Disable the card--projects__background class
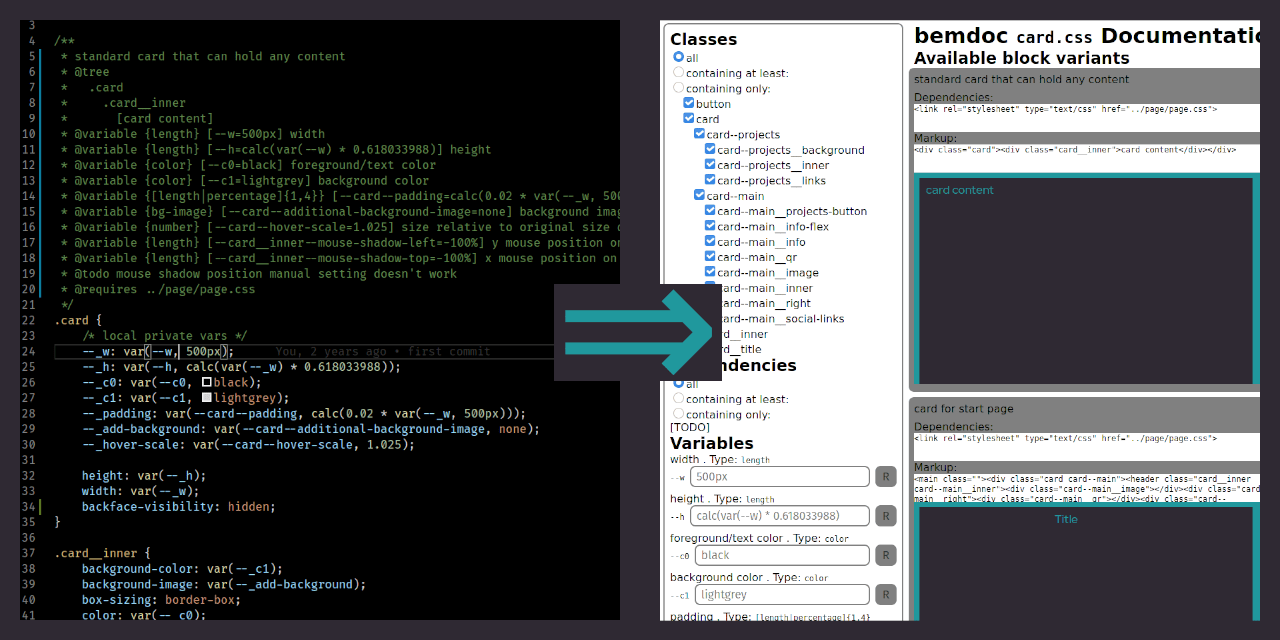Viewport: 1280px width, 640px height. click(x=709, y=150)
